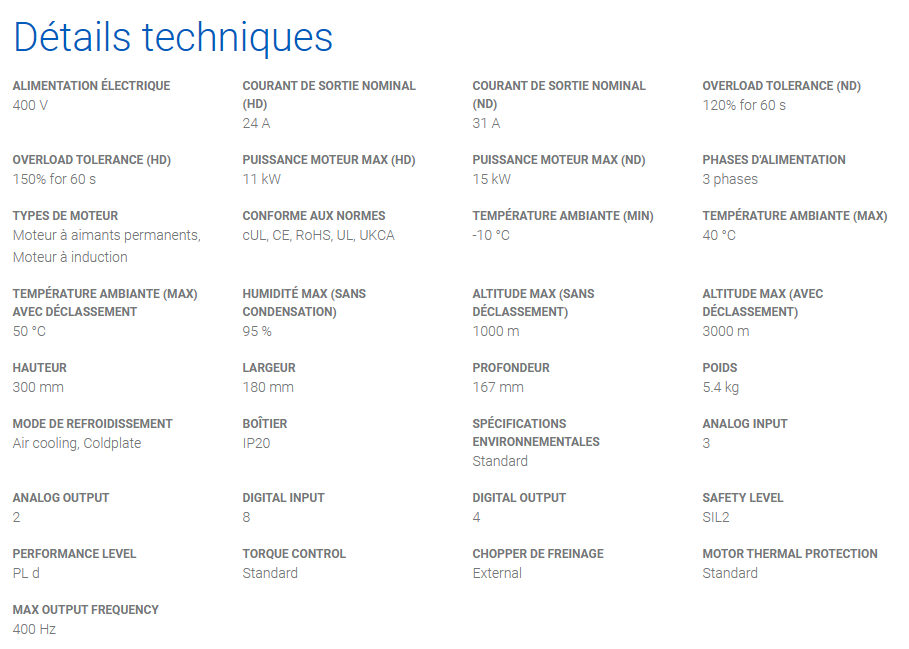Viewport: 909px width, 649px height.
Task: Select the '3000 m' value
Action: (726, 332)
